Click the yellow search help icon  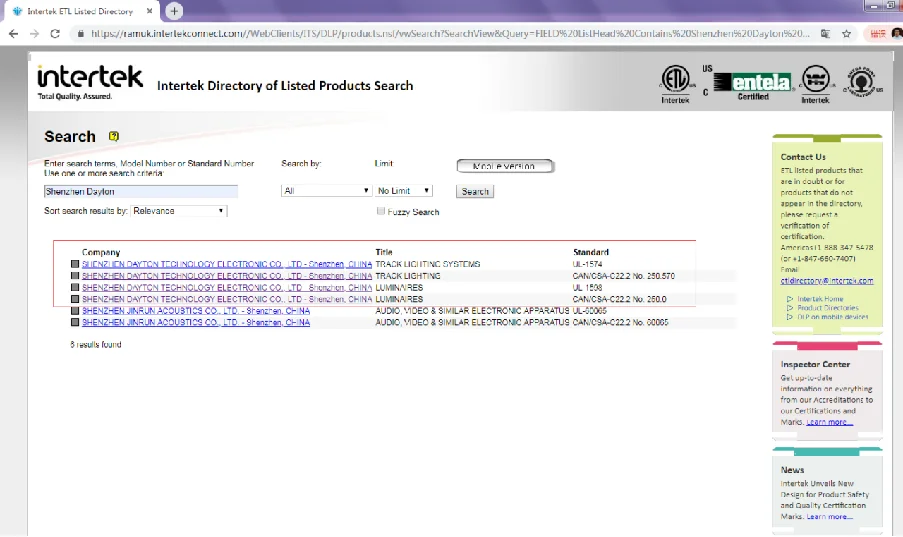point(113,137)
